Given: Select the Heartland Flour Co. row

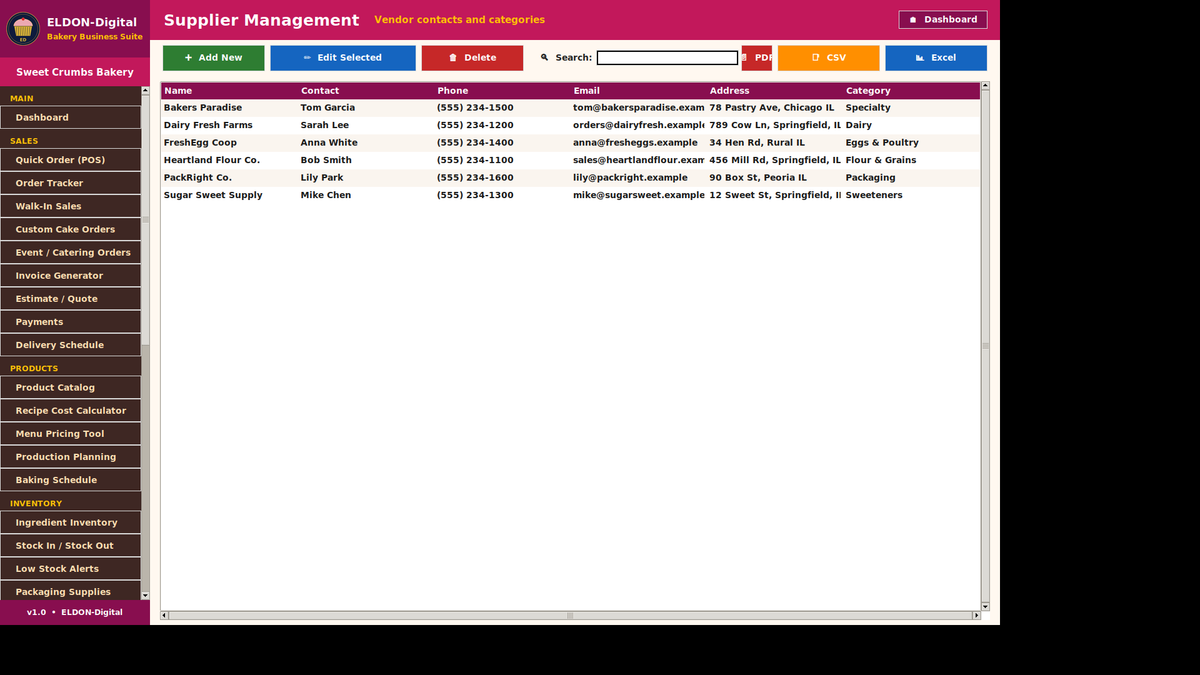Looking at the screenshot, I should [x=570, y=161].
